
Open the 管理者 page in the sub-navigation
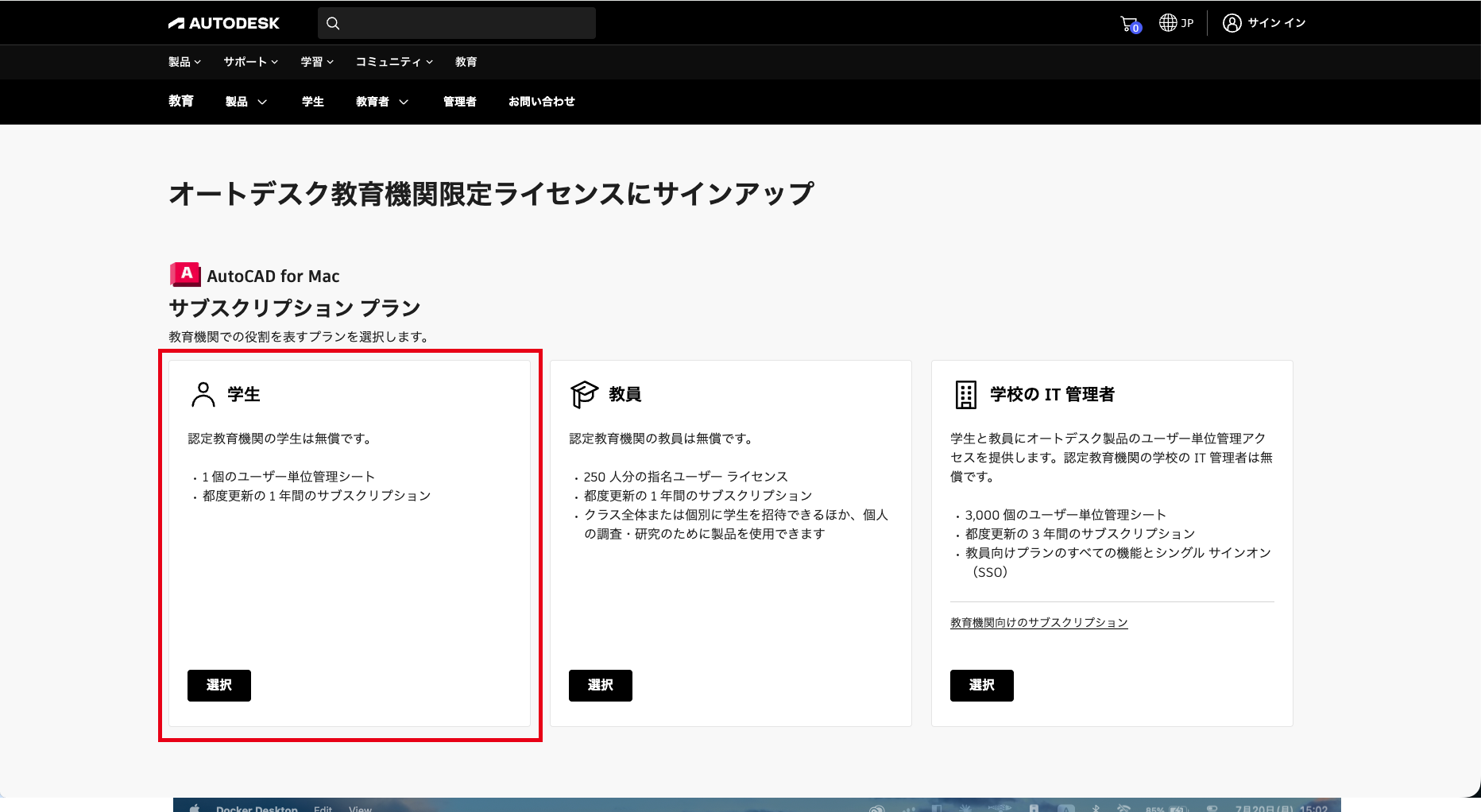[x=460, y=102]
